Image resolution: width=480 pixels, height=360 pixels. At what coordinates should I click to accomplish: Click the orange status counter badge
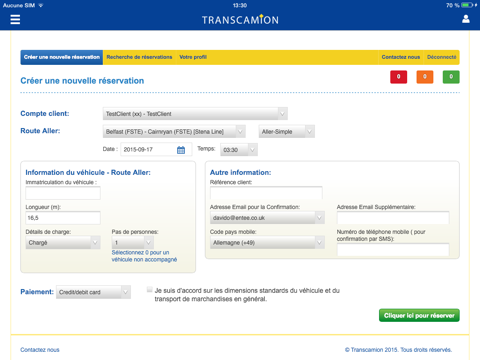click(425, 77)
